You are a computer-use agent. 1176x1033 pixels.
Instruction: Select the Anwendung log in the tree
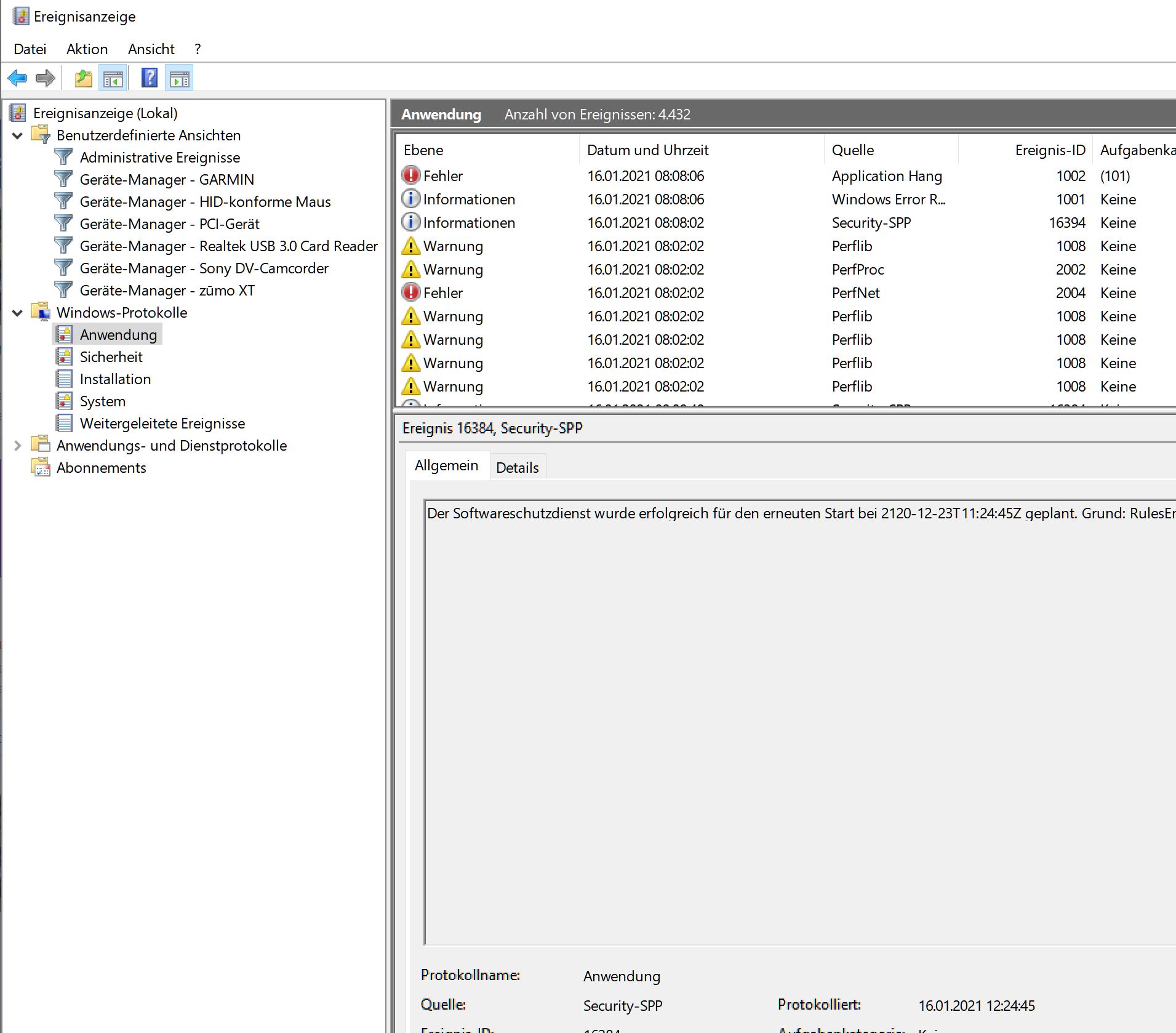coord(118,335)
